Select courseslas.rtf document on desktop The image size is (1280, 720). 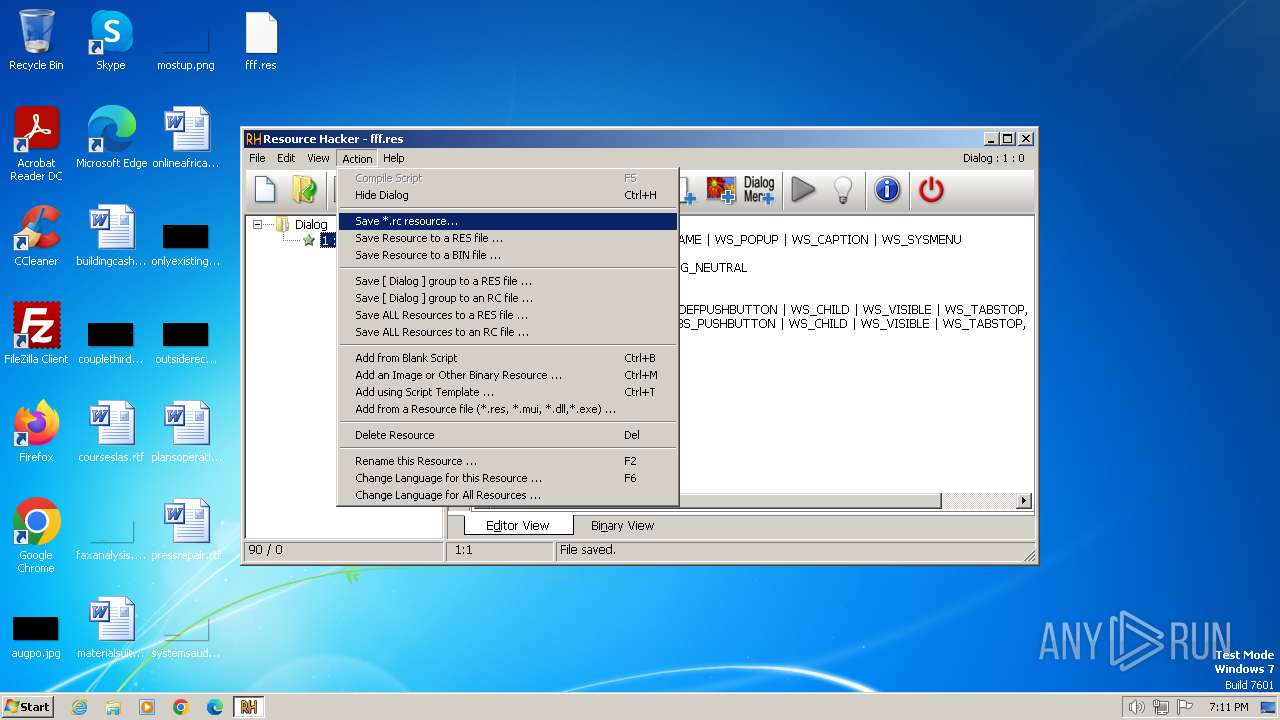click(x=111, y=433)
